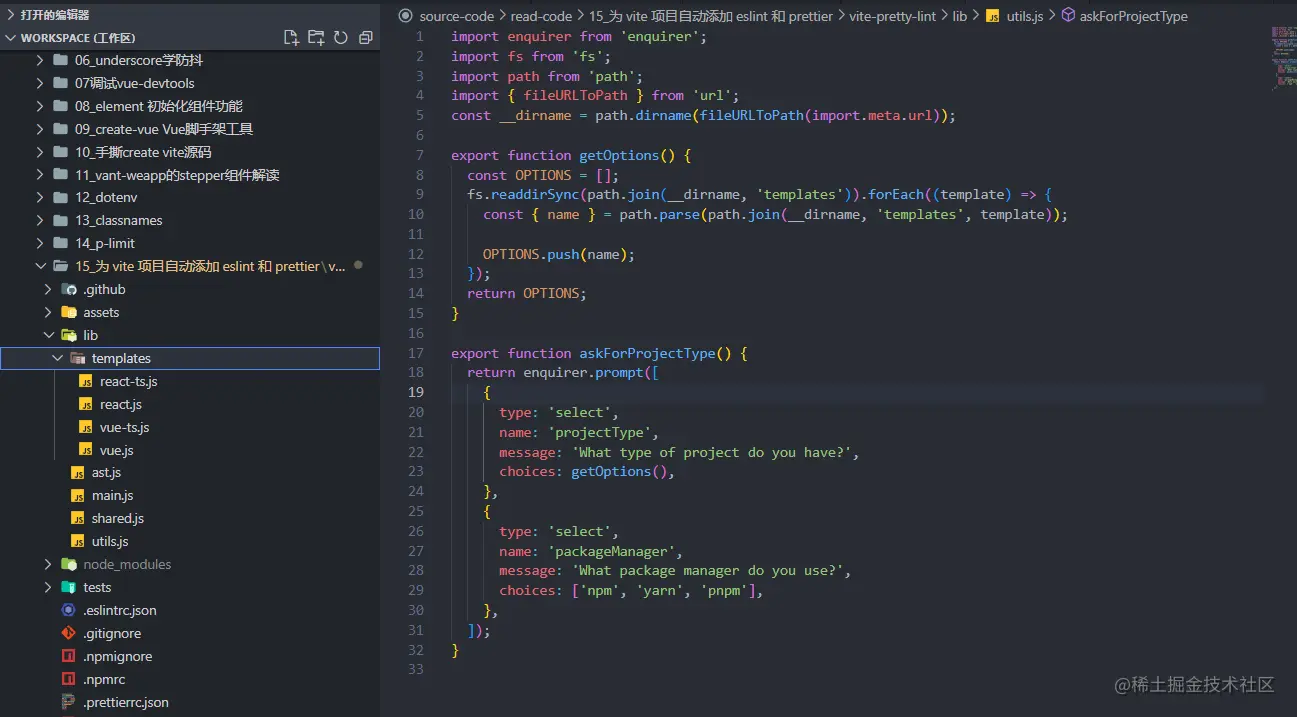Viewport: 1297px width, 717px height.
Task: Click the Prettier icon beside .prettierrc.json
Action: (x=68, y=702)
